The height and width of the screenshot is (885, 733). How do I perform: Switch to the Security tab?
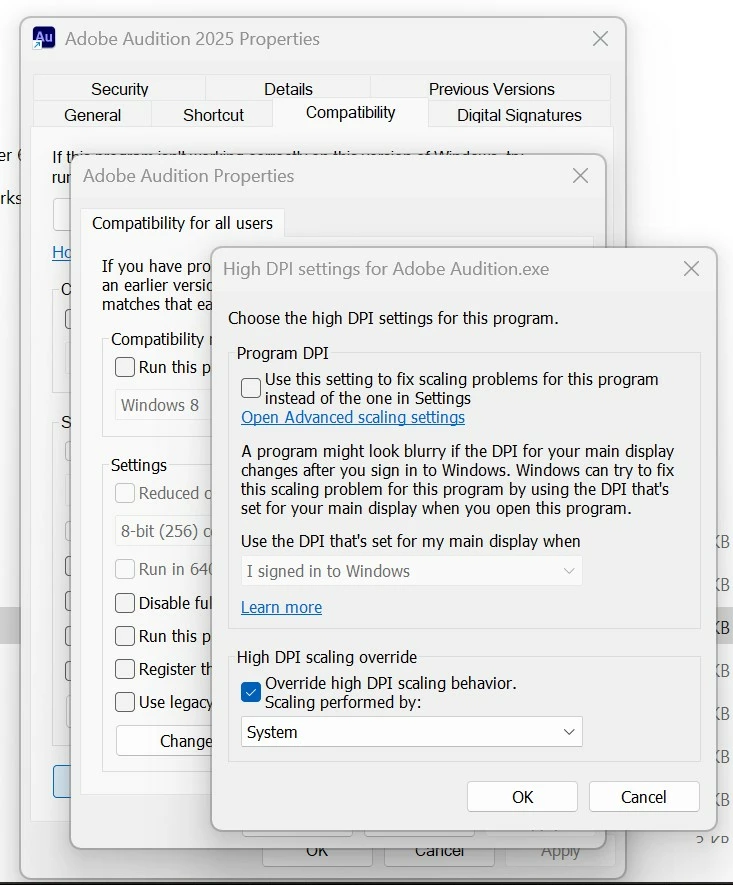pos(120,89)
